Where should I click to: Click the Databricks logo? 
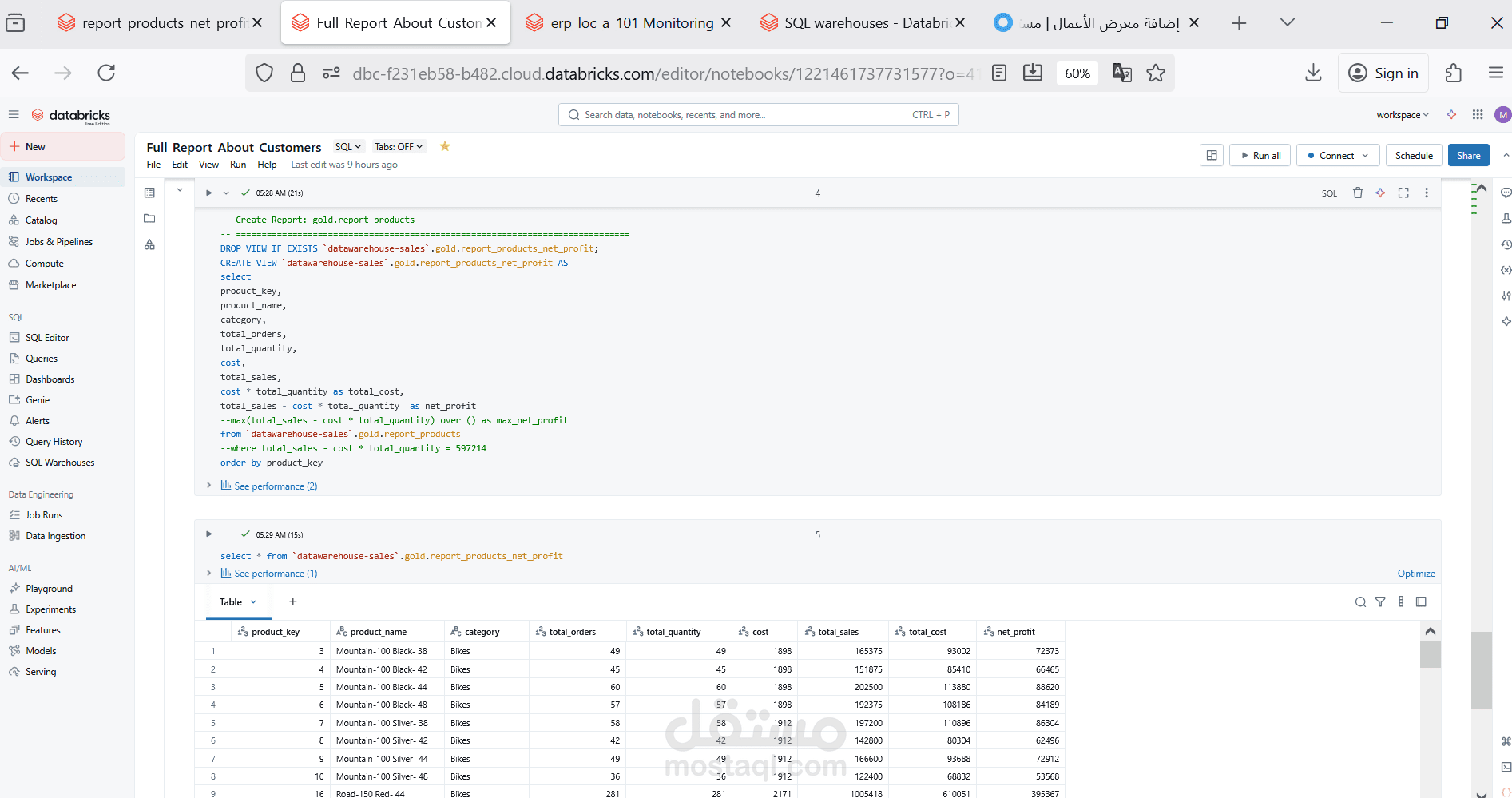(71, 116)
